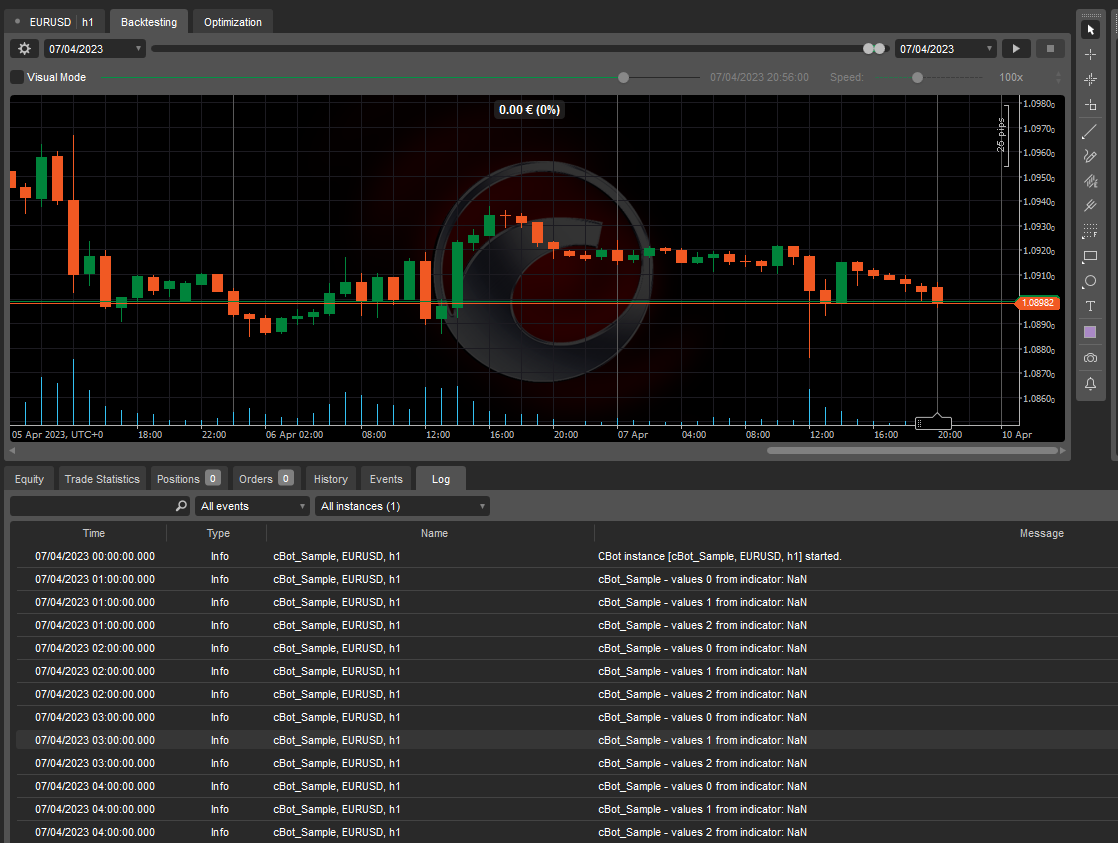Screen dimensions: 1118x843
Task: Take a chart snapshot with camera icon
Action: pyautogui.click(x=1090, y=358)
